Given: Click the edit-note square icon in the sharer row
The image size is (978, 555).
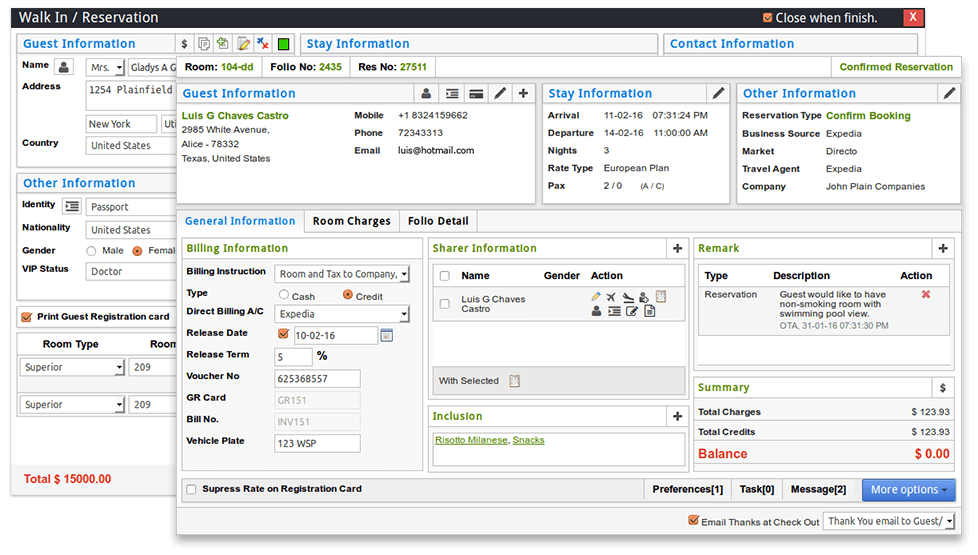Looking at the screenshot, I should pos(632,311).
